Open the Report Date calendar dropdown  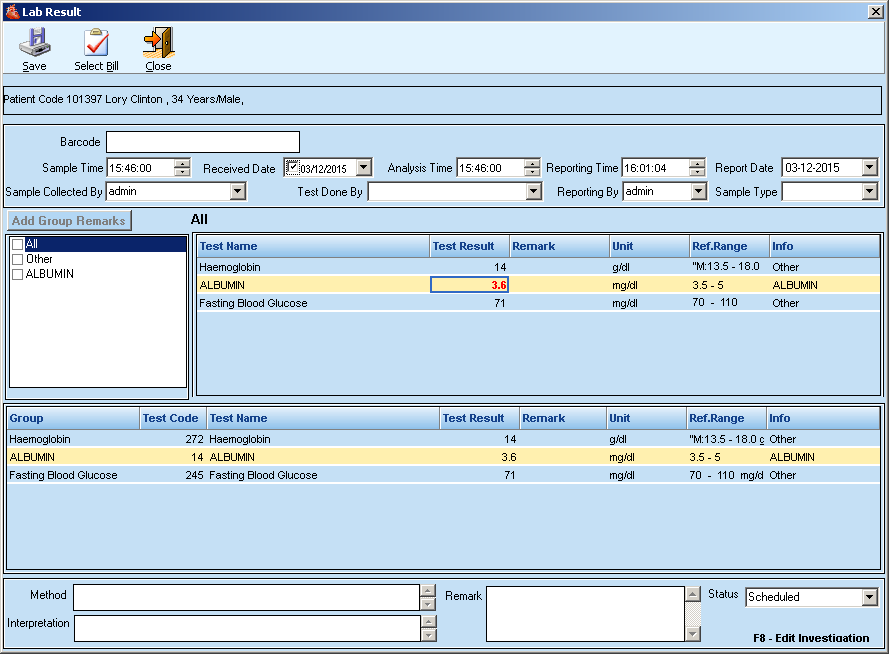point(869,168)
